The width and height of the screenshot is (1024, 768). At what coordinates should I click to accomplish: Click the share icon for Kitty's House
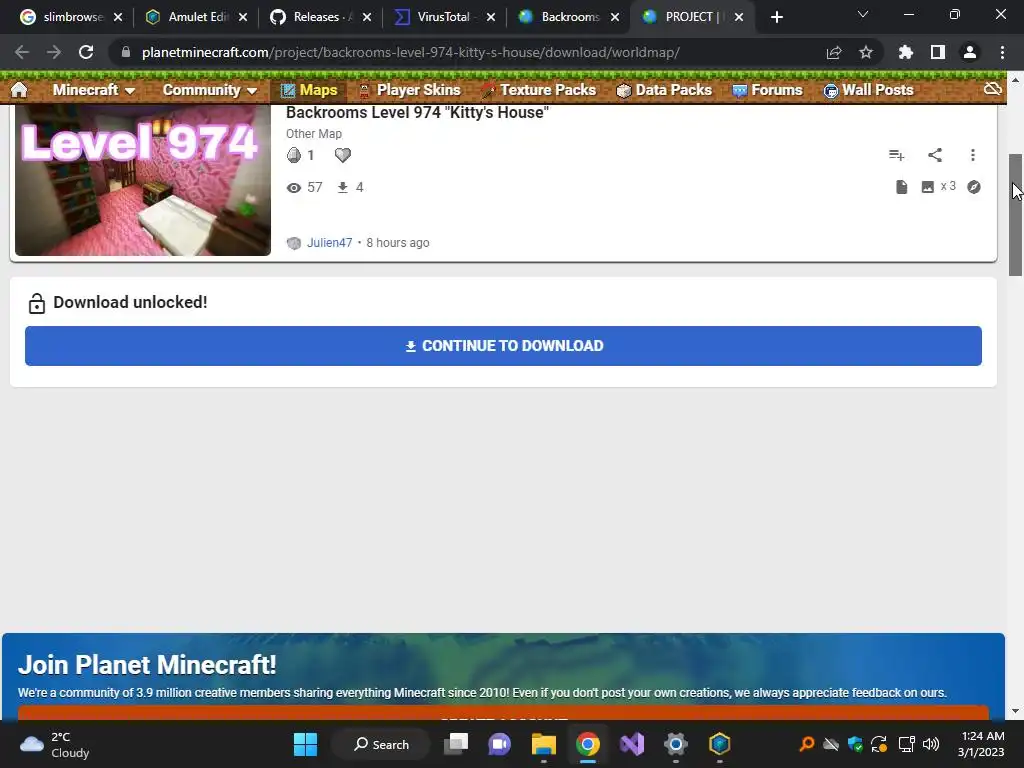coord(935,155)
